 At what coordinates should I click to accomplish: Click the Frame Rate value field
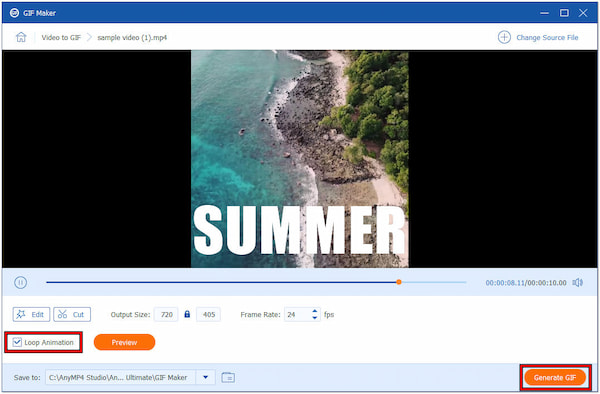(x=298, y=314)
